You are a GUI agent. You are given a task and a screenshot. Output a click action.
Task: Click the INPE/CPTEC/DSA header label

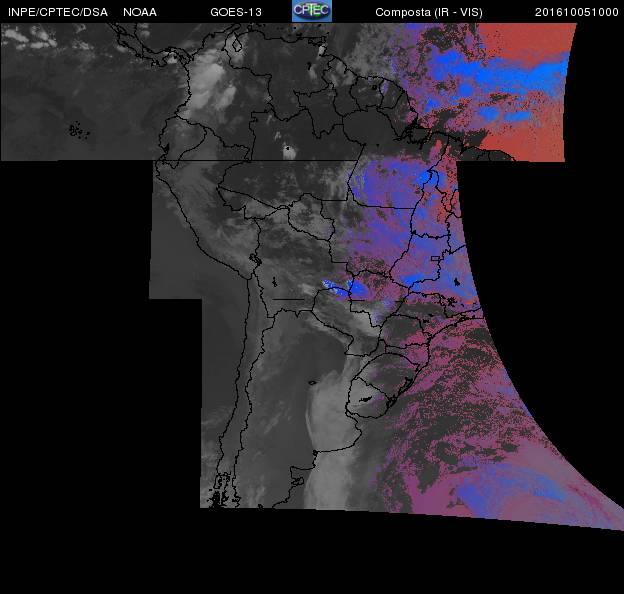[x=57, y=12]
